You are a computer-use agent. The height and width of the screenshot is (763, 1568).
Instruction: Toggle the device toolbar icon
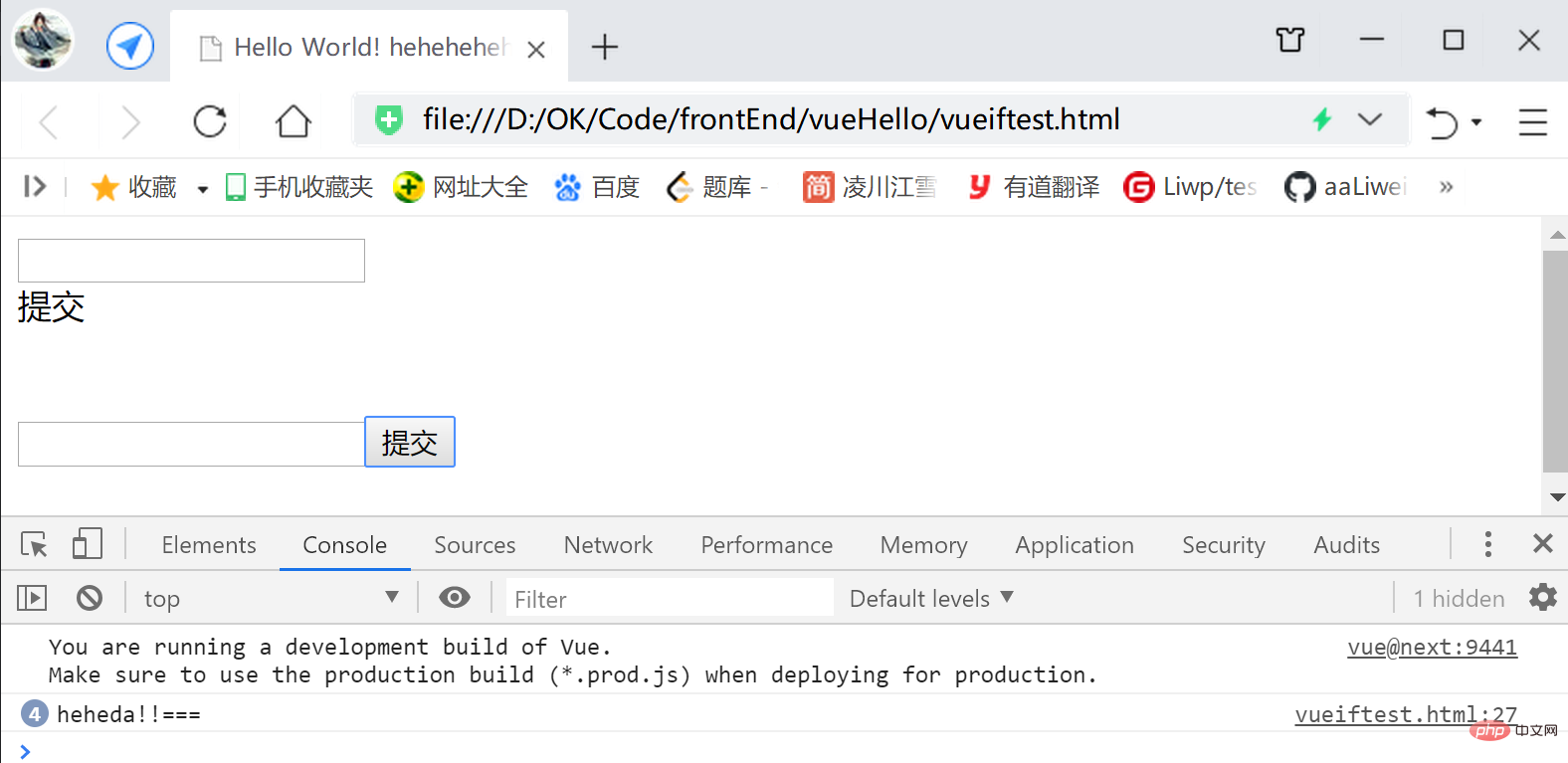(x=87, y=544)
